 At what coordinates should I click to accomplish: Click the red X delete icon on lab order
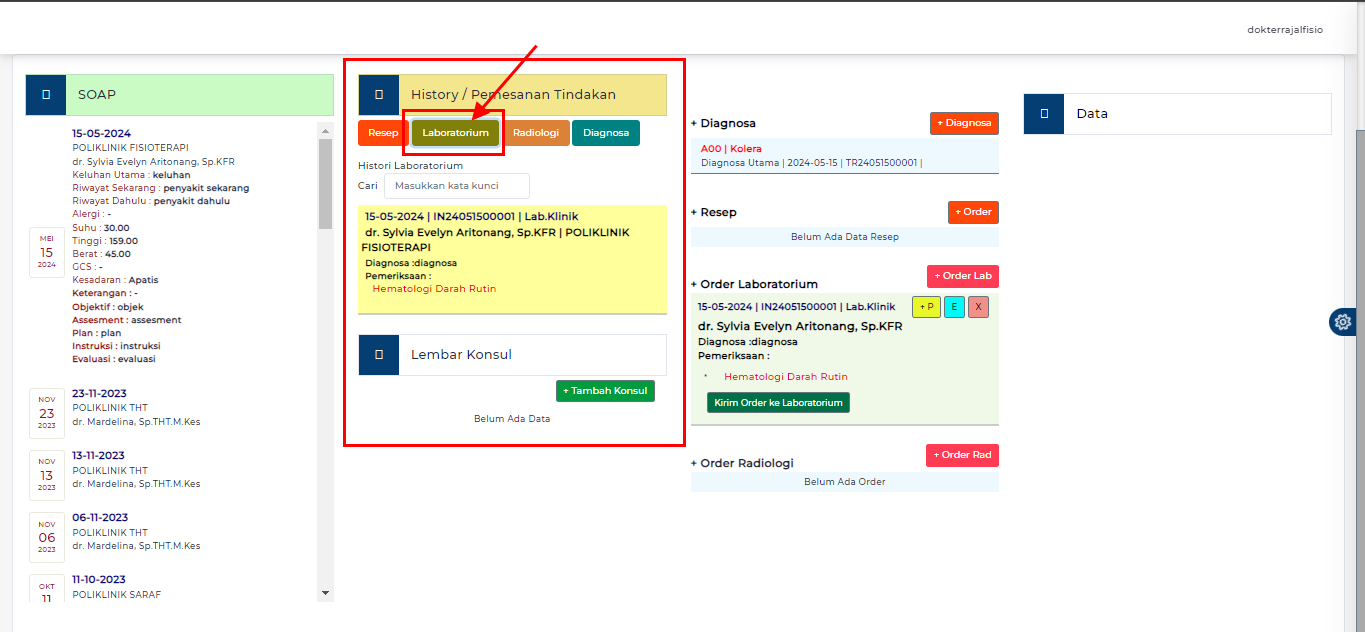978,307
